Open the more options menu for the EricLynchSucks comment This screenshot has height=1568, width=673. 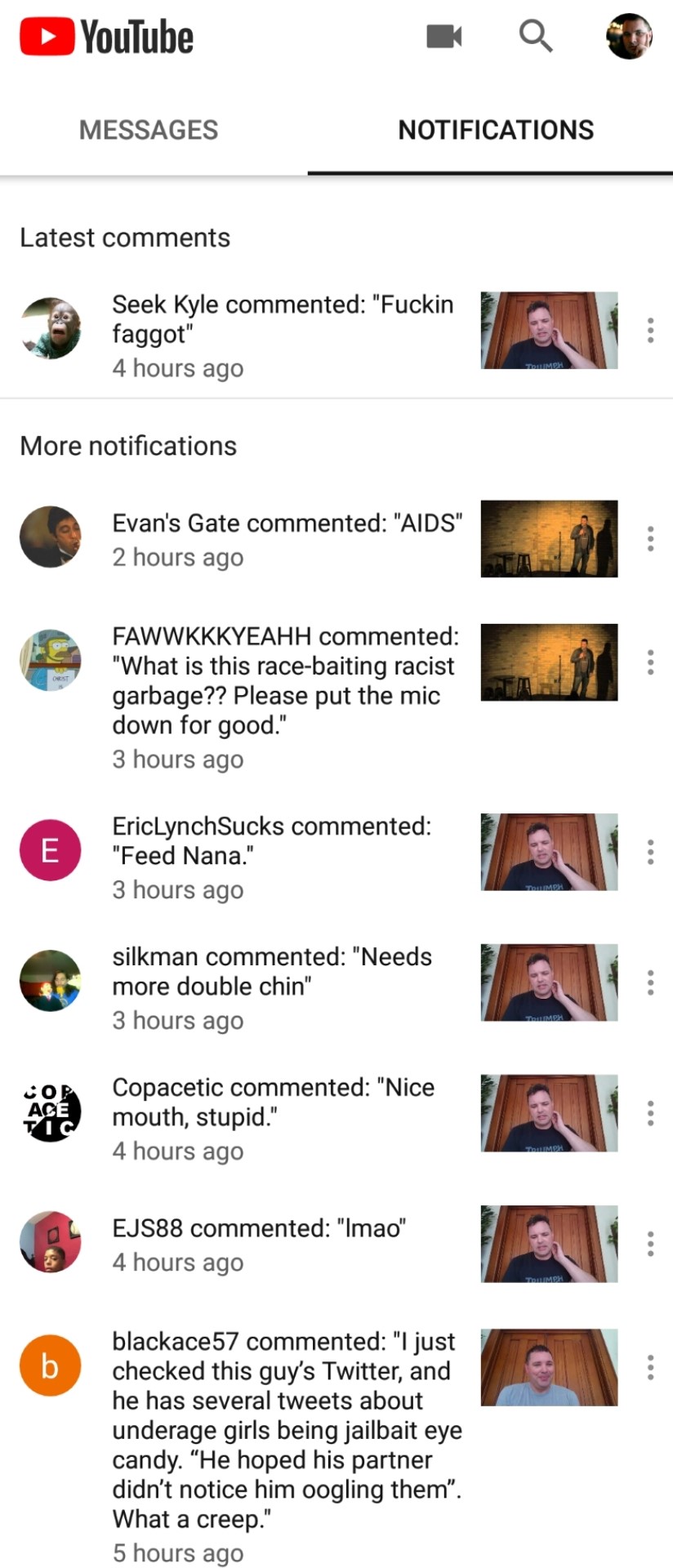point(650,852)
